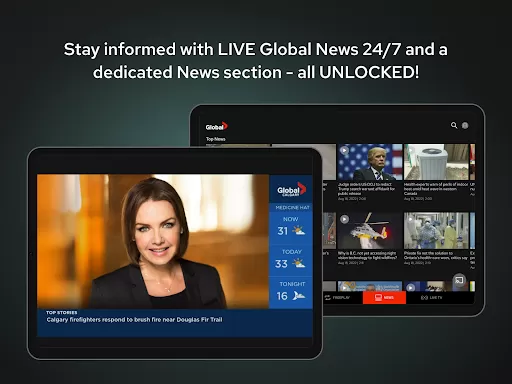Open the user profile avatar icon
This screenshot has width=512, height=384.
click(465, 125)
